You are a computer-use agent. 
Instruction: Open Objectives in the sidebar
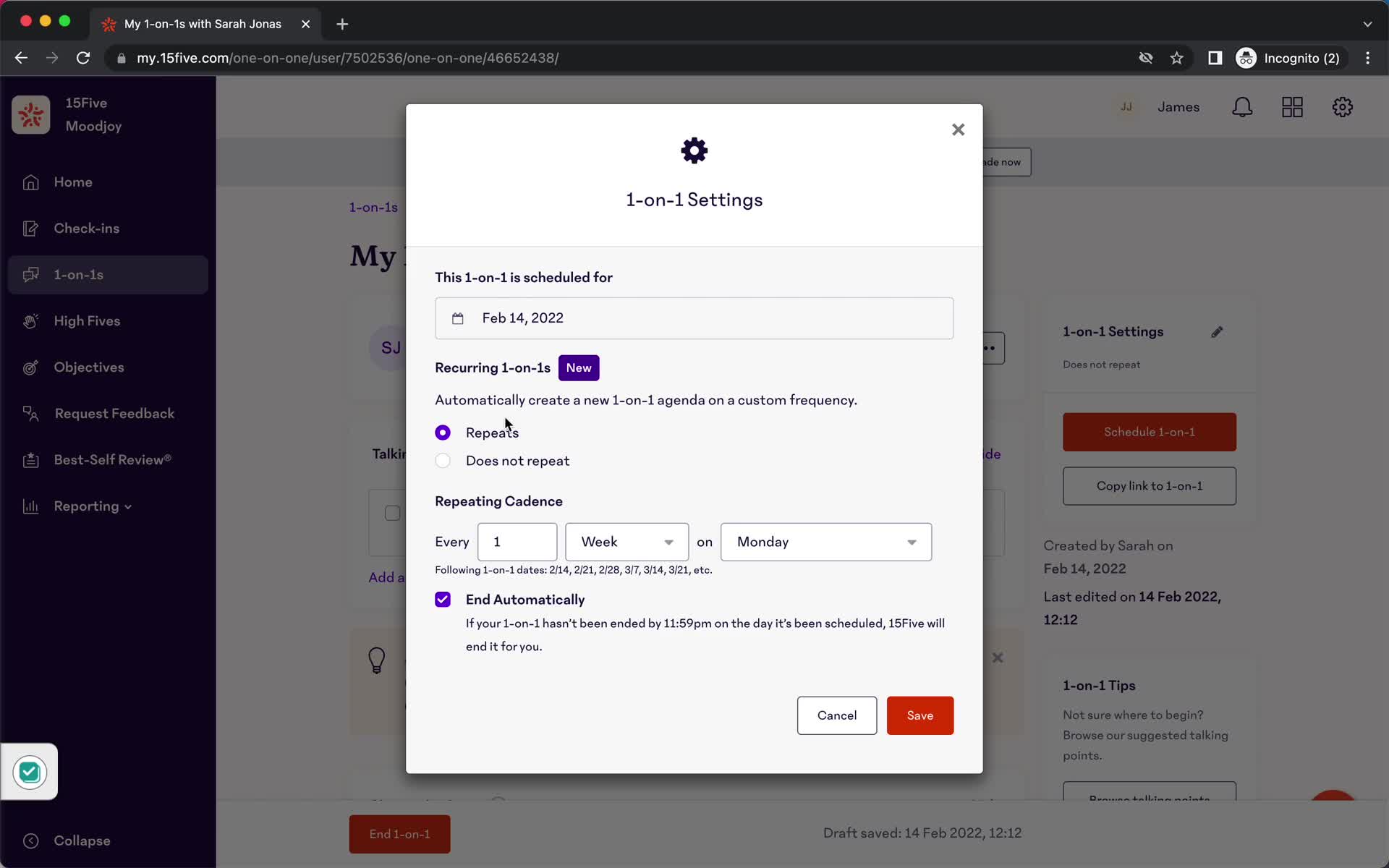coord(108,367)
